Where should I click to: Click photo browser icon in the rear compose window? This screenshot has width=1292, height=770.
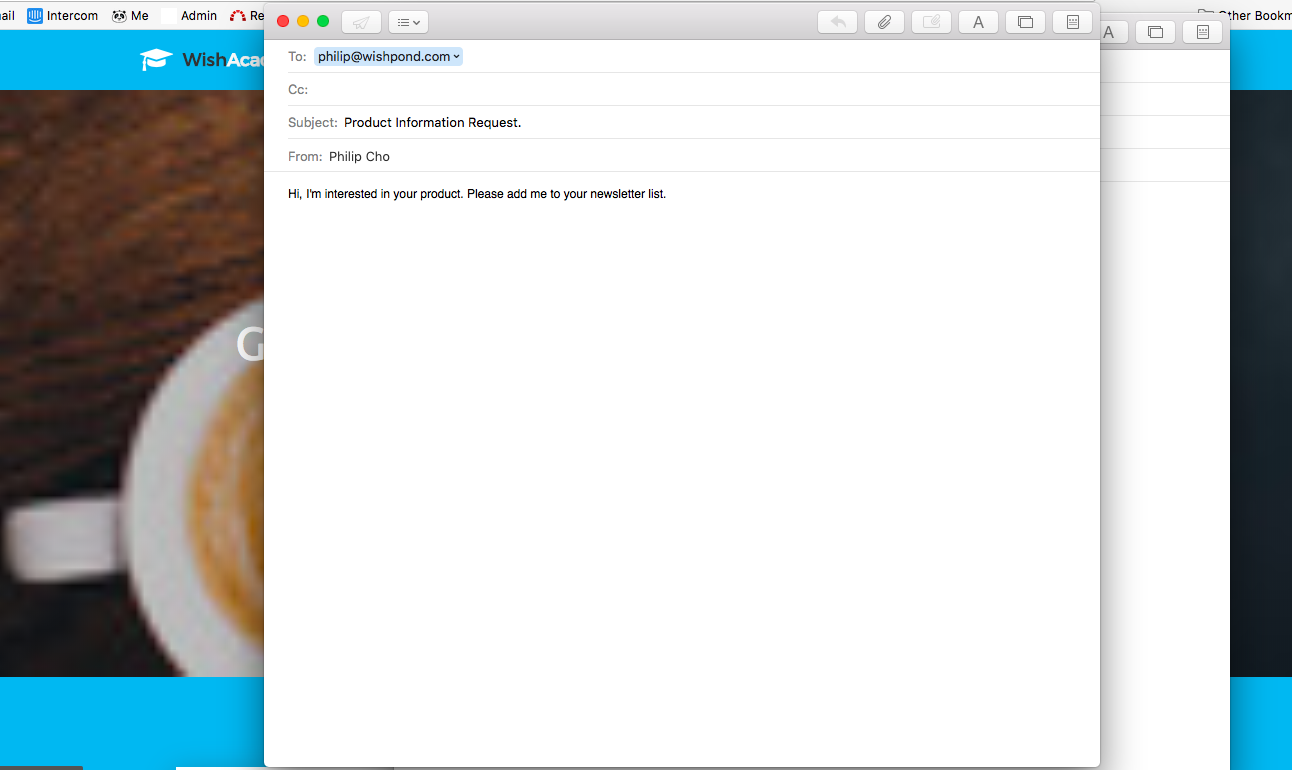[x=1155, y=32]
